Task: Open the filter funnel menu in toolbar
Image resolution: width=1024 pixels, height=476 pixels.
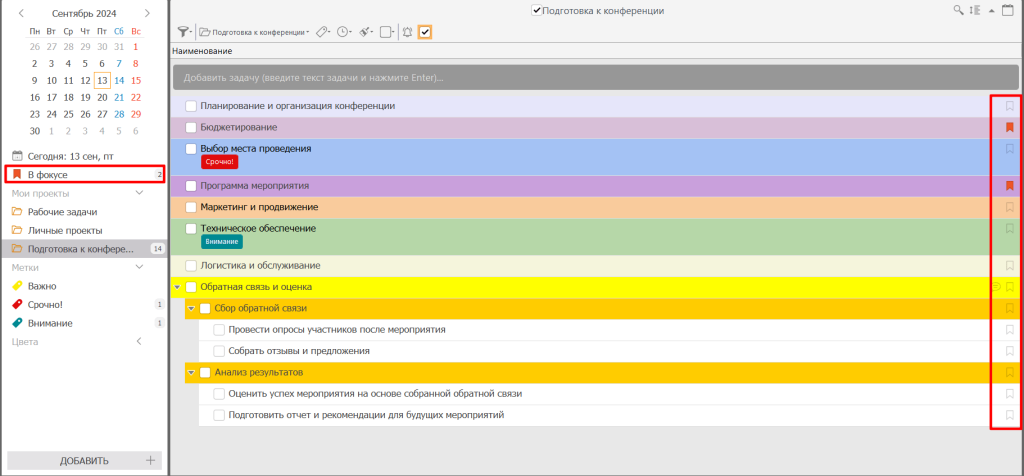Action: 184,32
